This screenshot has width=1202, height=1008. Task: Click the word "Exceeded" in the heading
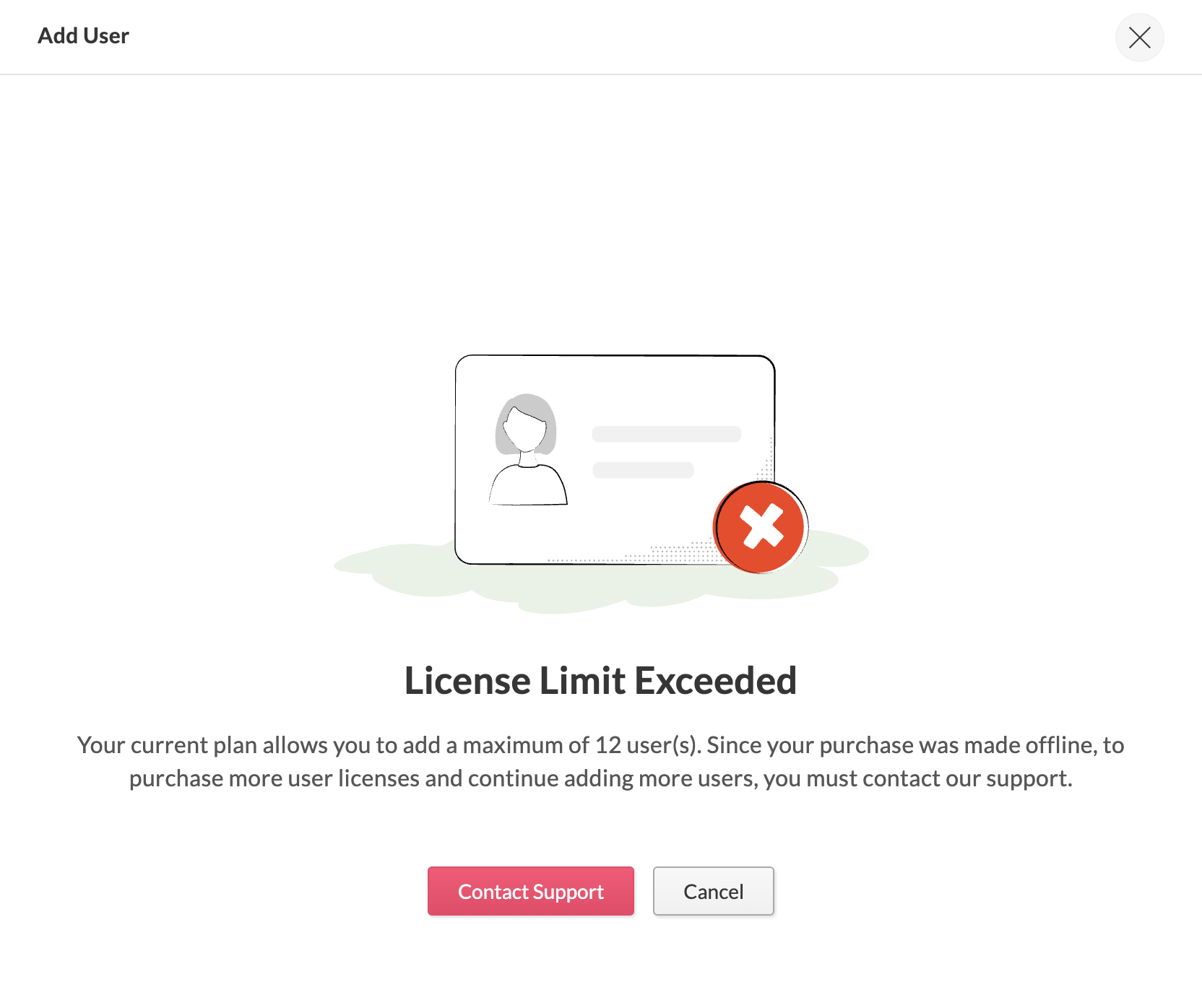(715, 681)
